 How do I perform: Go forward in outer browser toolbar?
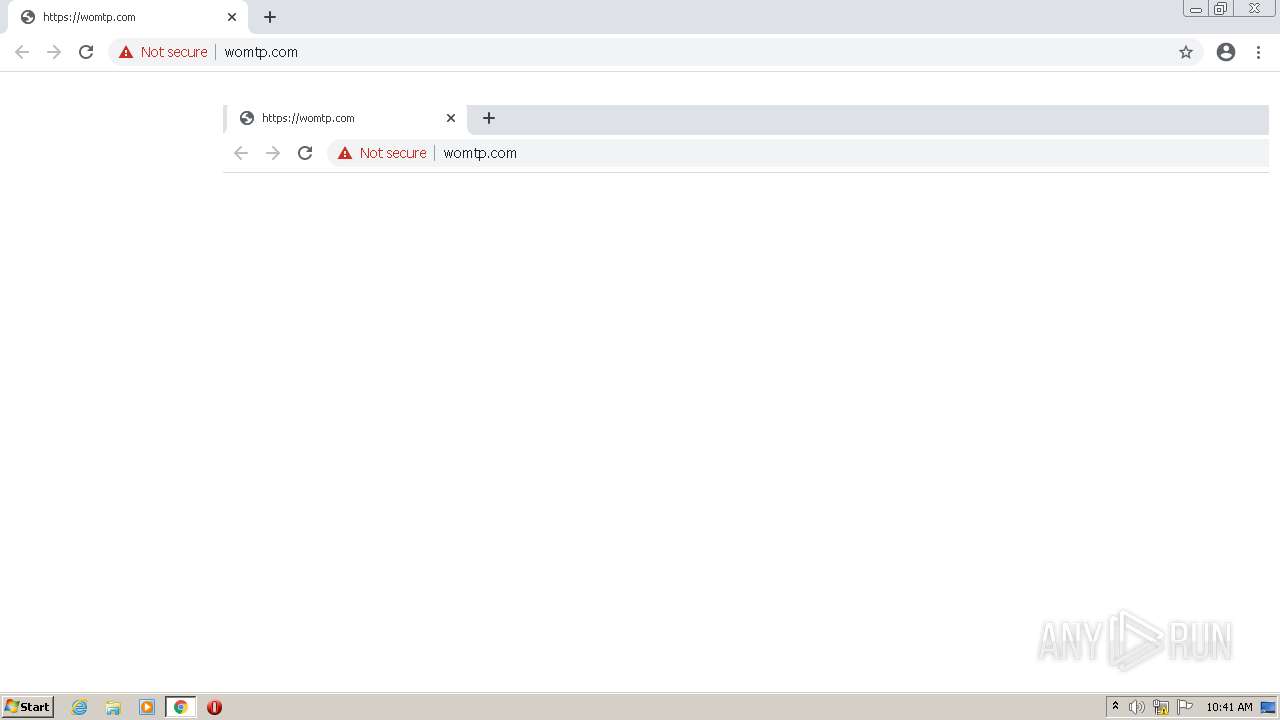tap(54, 52)
